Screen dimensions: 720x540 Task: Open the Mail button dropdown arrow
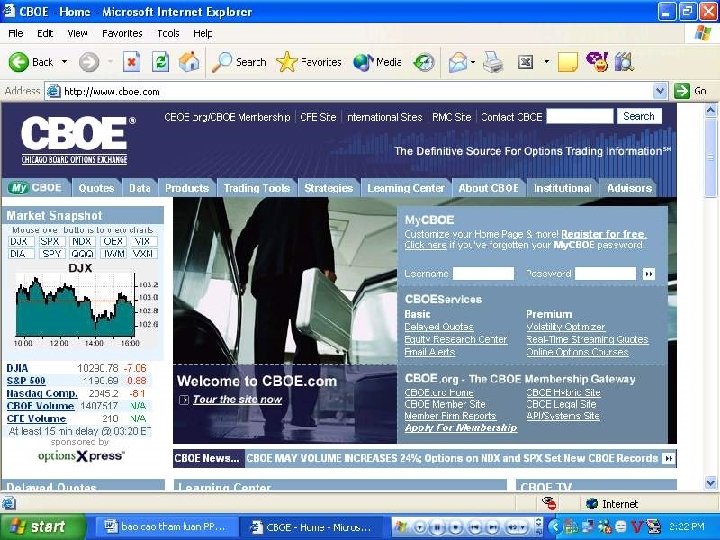coord(473,62)
